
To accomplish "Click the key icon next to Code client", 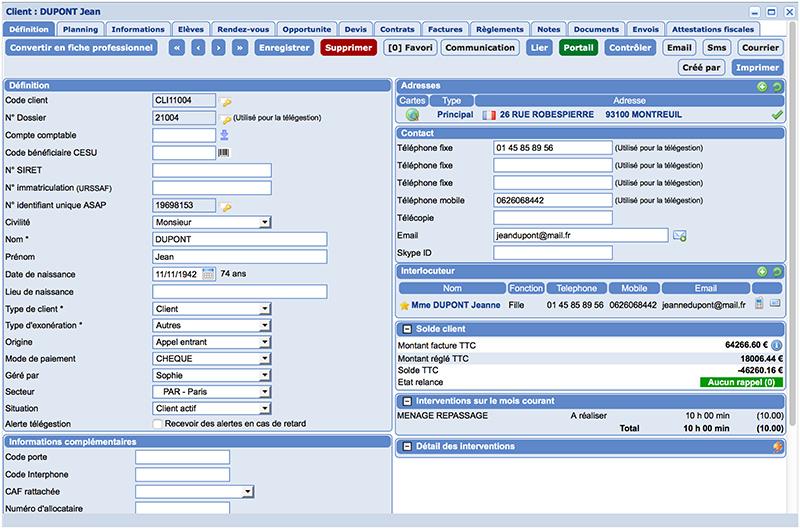I will coord(226,102).
